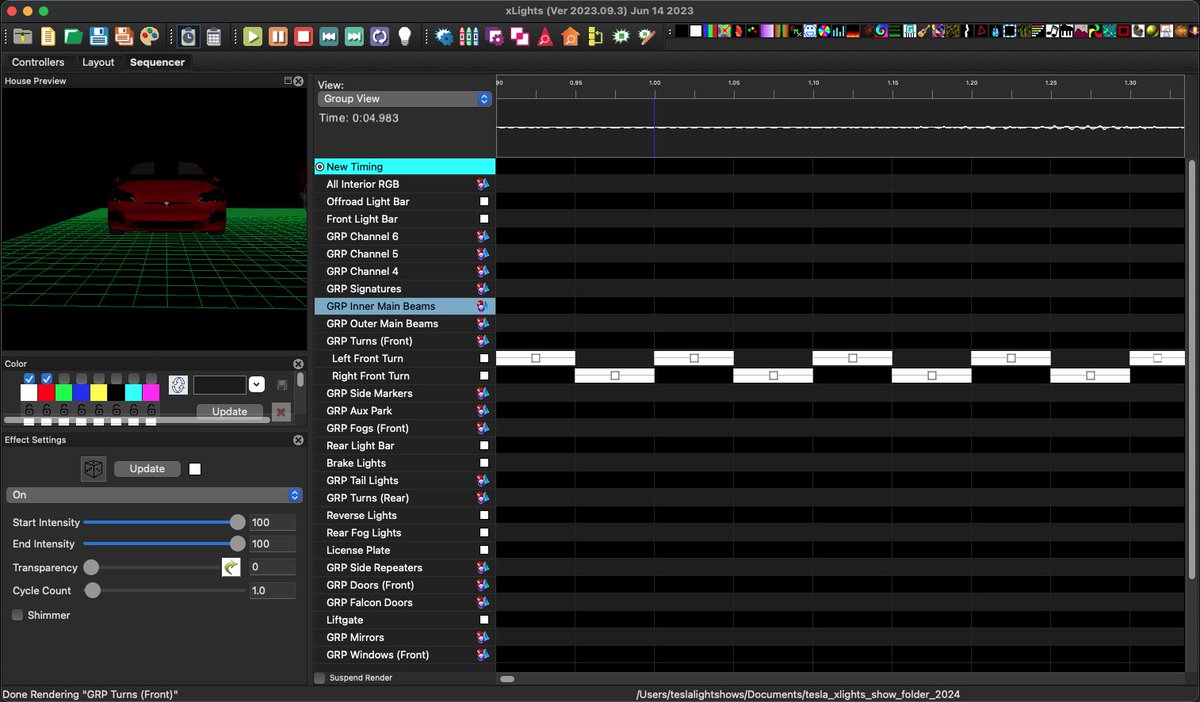Select the Right Front Turn row

404,376
